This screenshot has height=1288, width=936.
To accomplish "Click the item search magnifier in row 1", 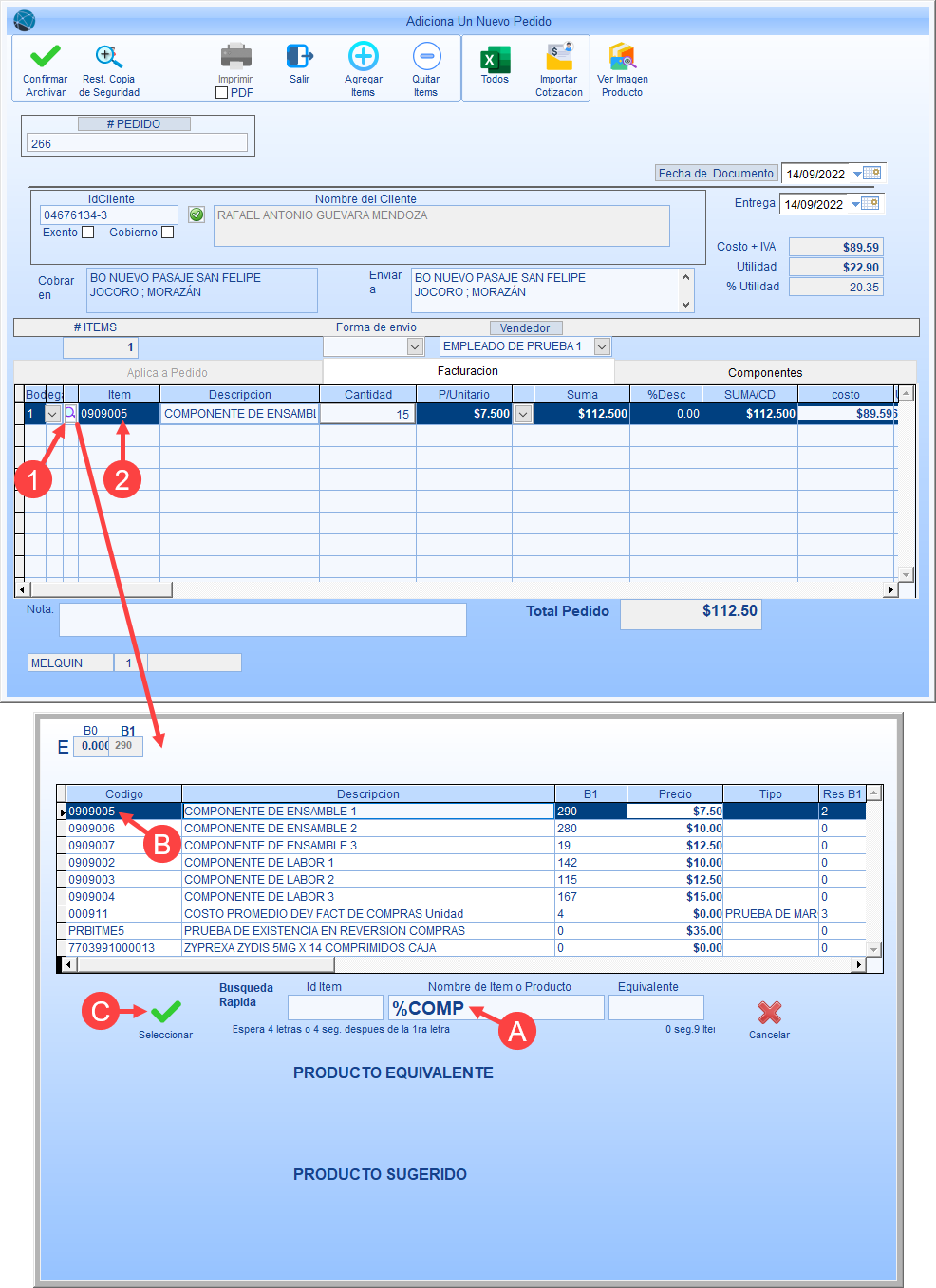I will point(70,414).
